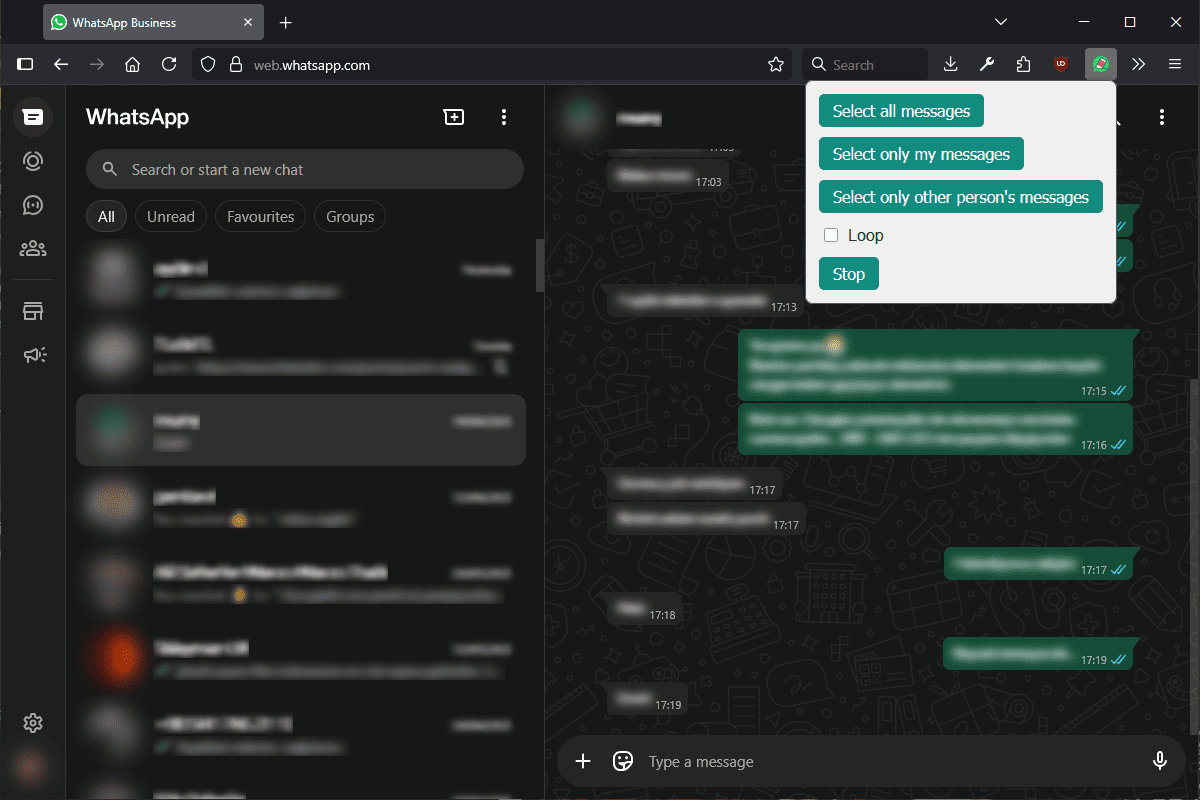Open the site padlock info
This screenshot has height=800, width=1200.
click(236, 65)
